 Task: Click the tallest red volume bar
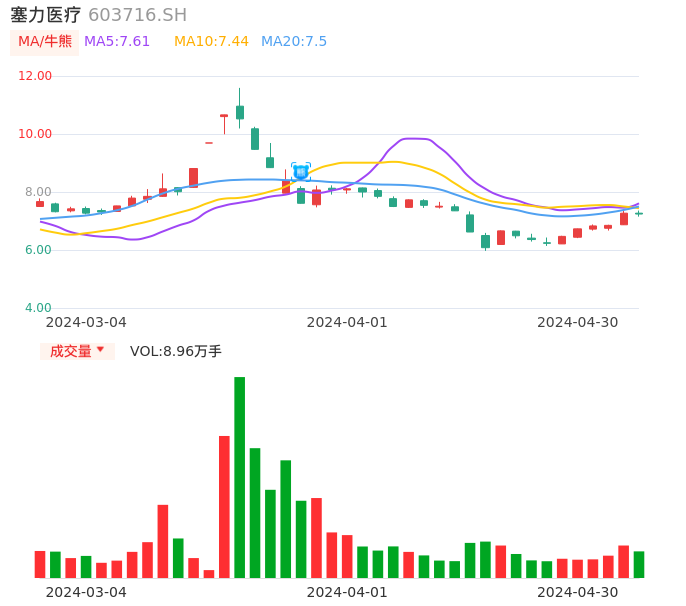point(224,507)
